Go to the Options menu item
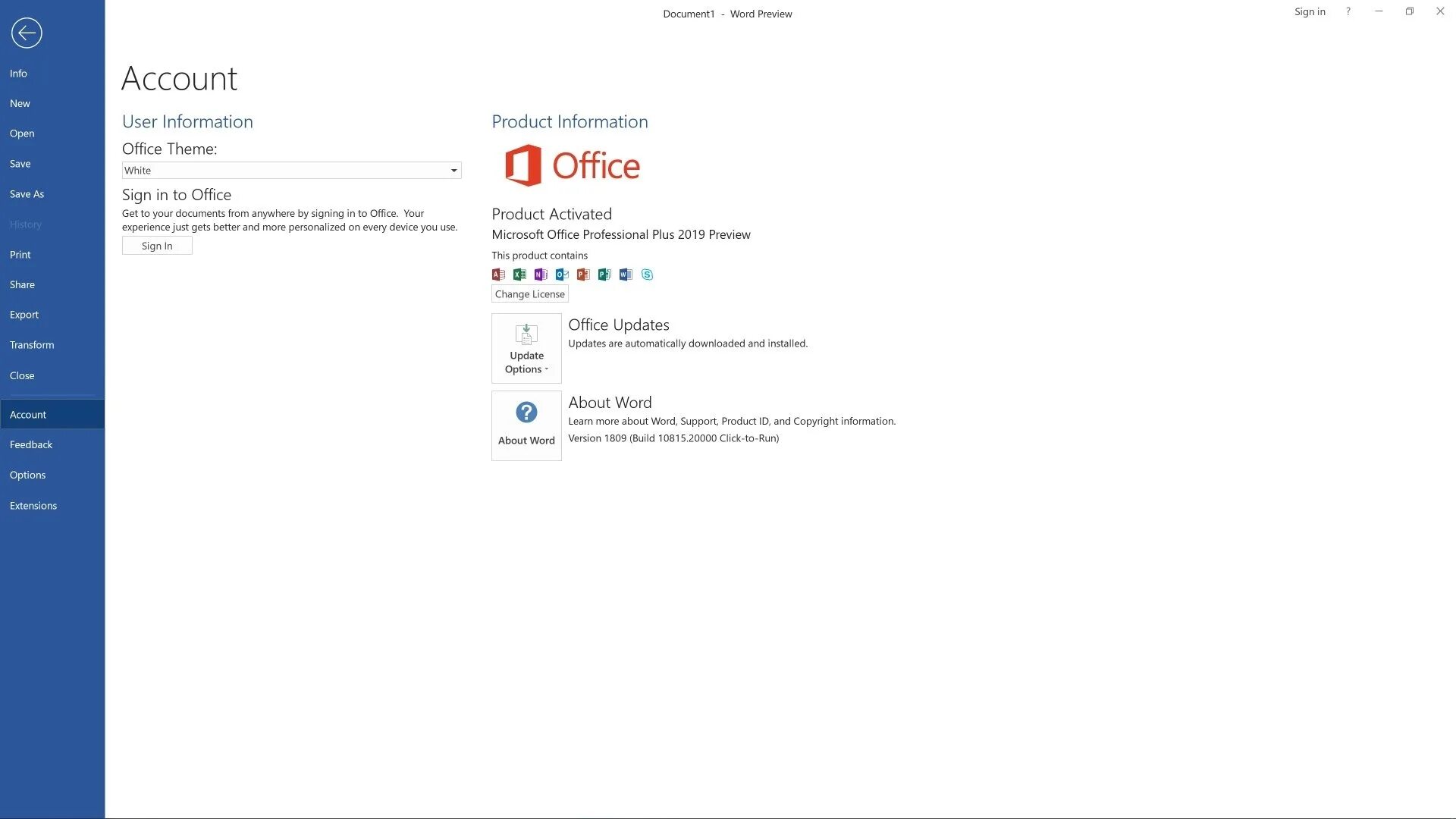 [x=28, y=475]
